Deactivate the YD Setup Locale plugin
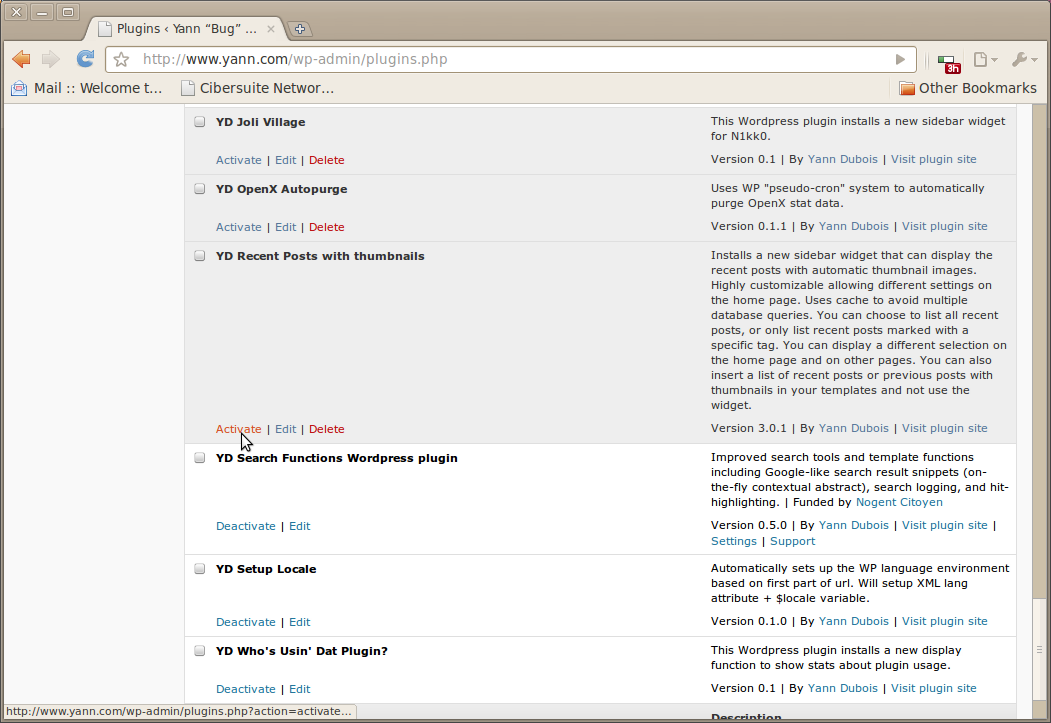Screen dimensions: 1051x723 point(245,622)
